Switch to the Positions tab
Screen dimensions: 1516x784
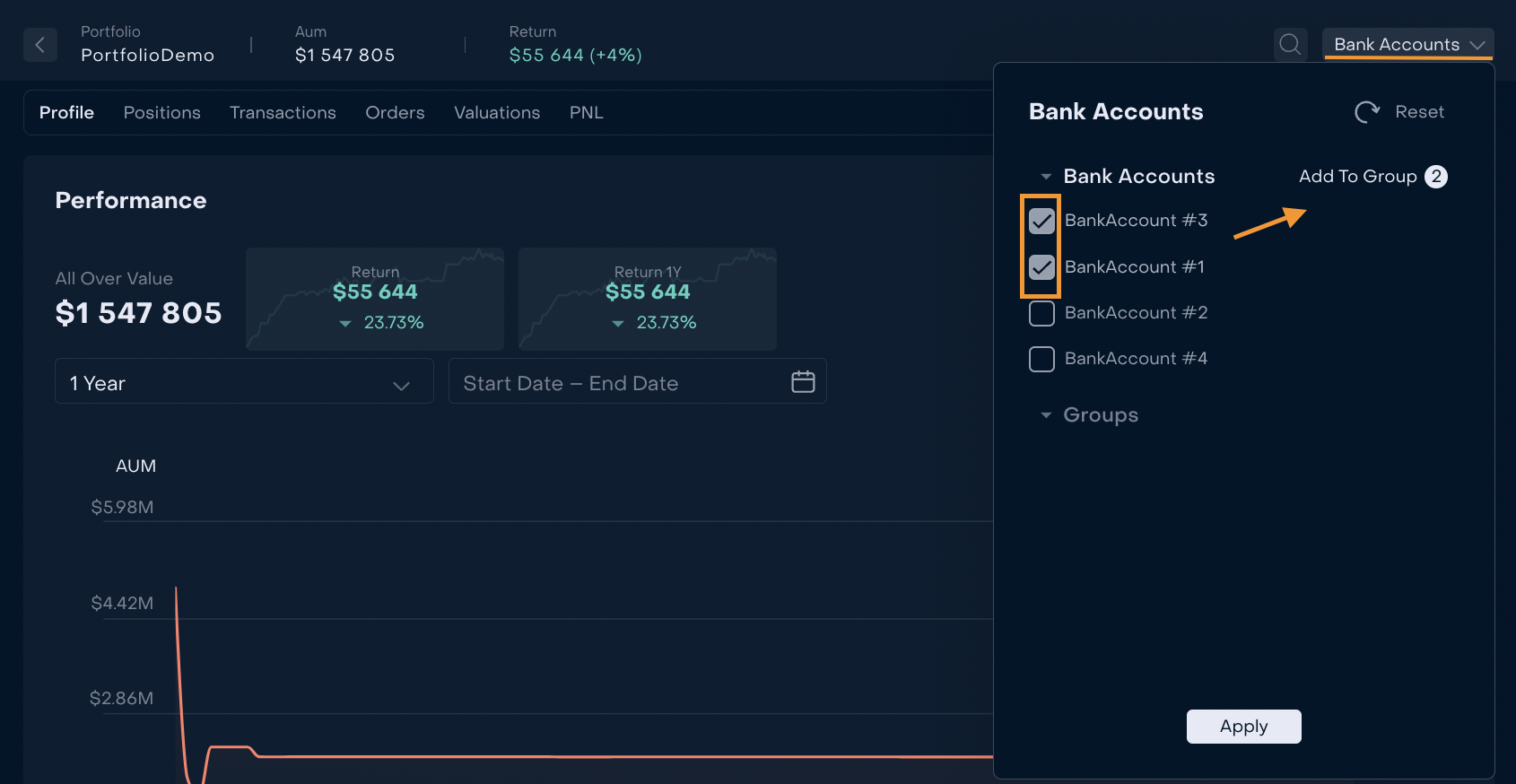(162, 113)
